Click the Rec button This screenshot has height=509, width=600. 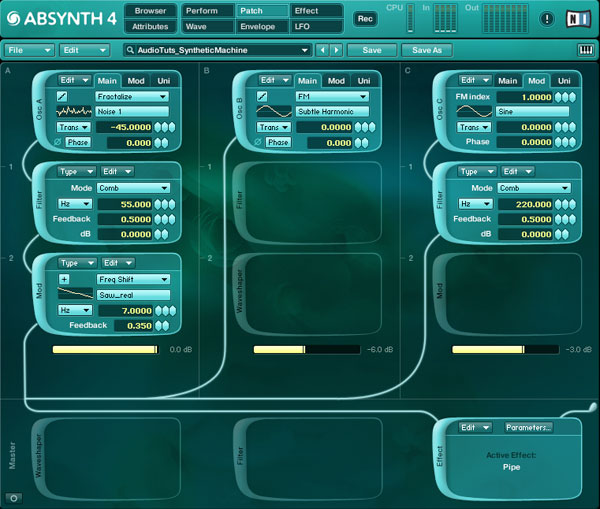tap(365, 19)
